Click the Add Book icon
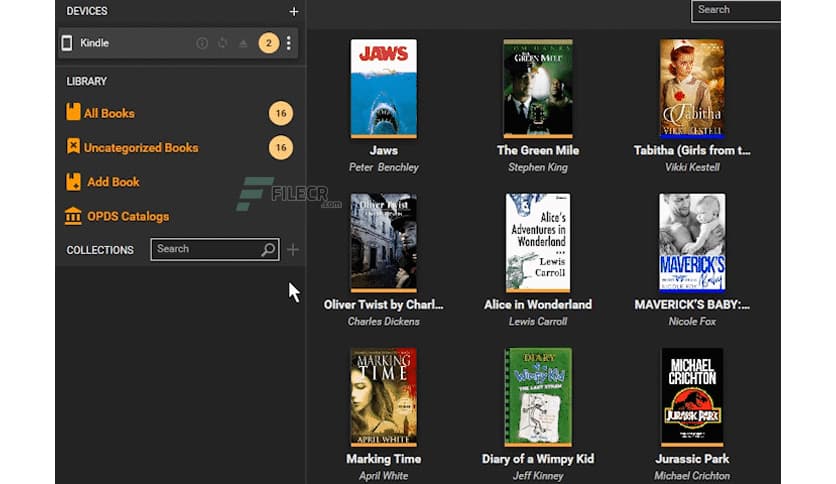Viewport: 836px width, 484px height. pyautogui.click(x=73, y=182)
